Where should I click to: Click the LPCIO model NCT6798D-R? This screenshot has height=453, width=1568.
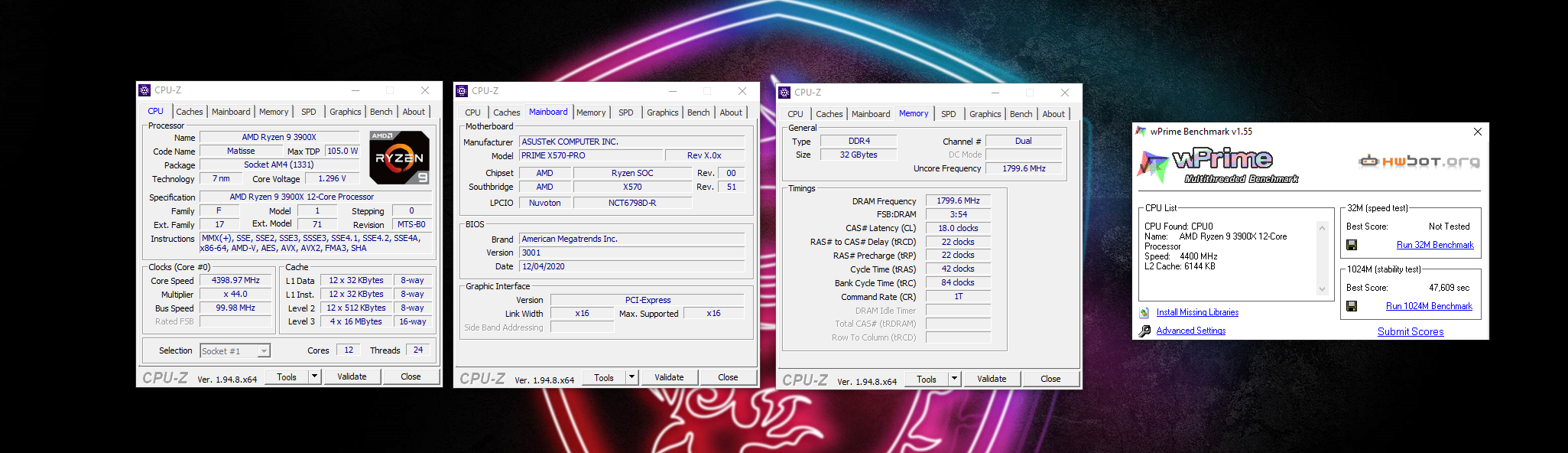pos(632,203)
